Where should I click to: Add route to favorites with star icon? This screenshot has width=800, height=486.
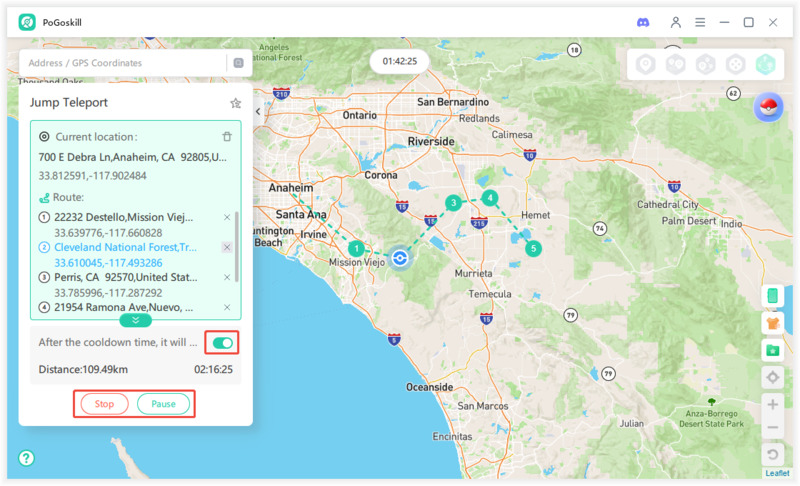(x=236, y=103)
